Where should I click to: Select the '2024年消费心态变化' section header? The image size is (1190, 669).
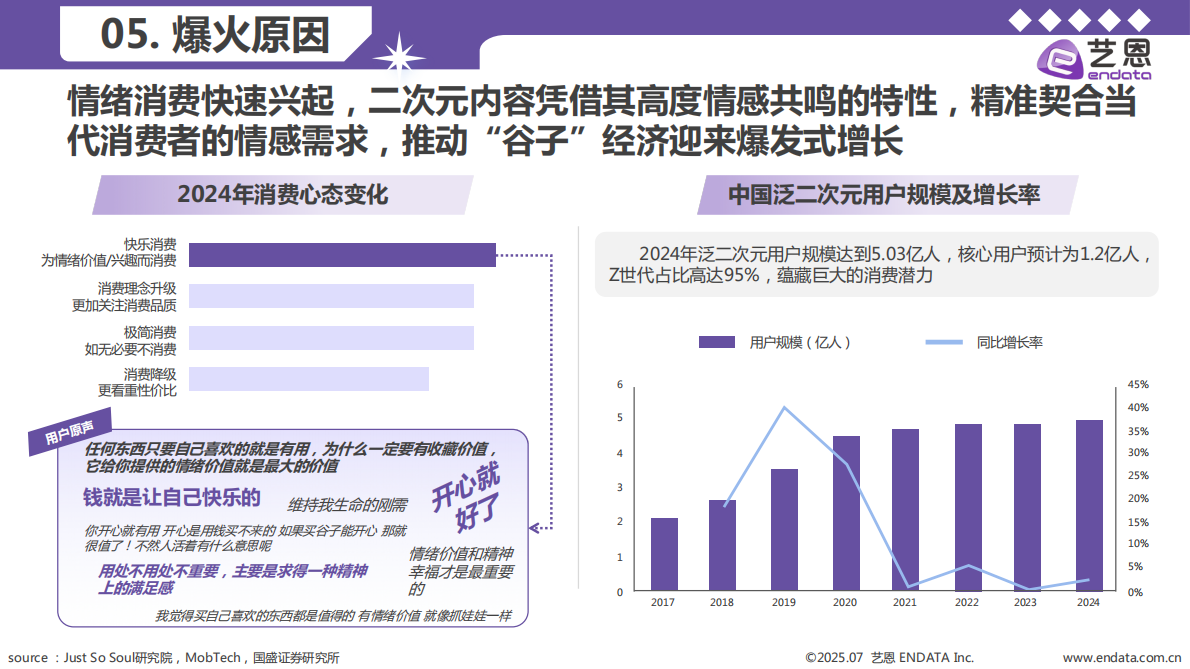pos(282,195)
